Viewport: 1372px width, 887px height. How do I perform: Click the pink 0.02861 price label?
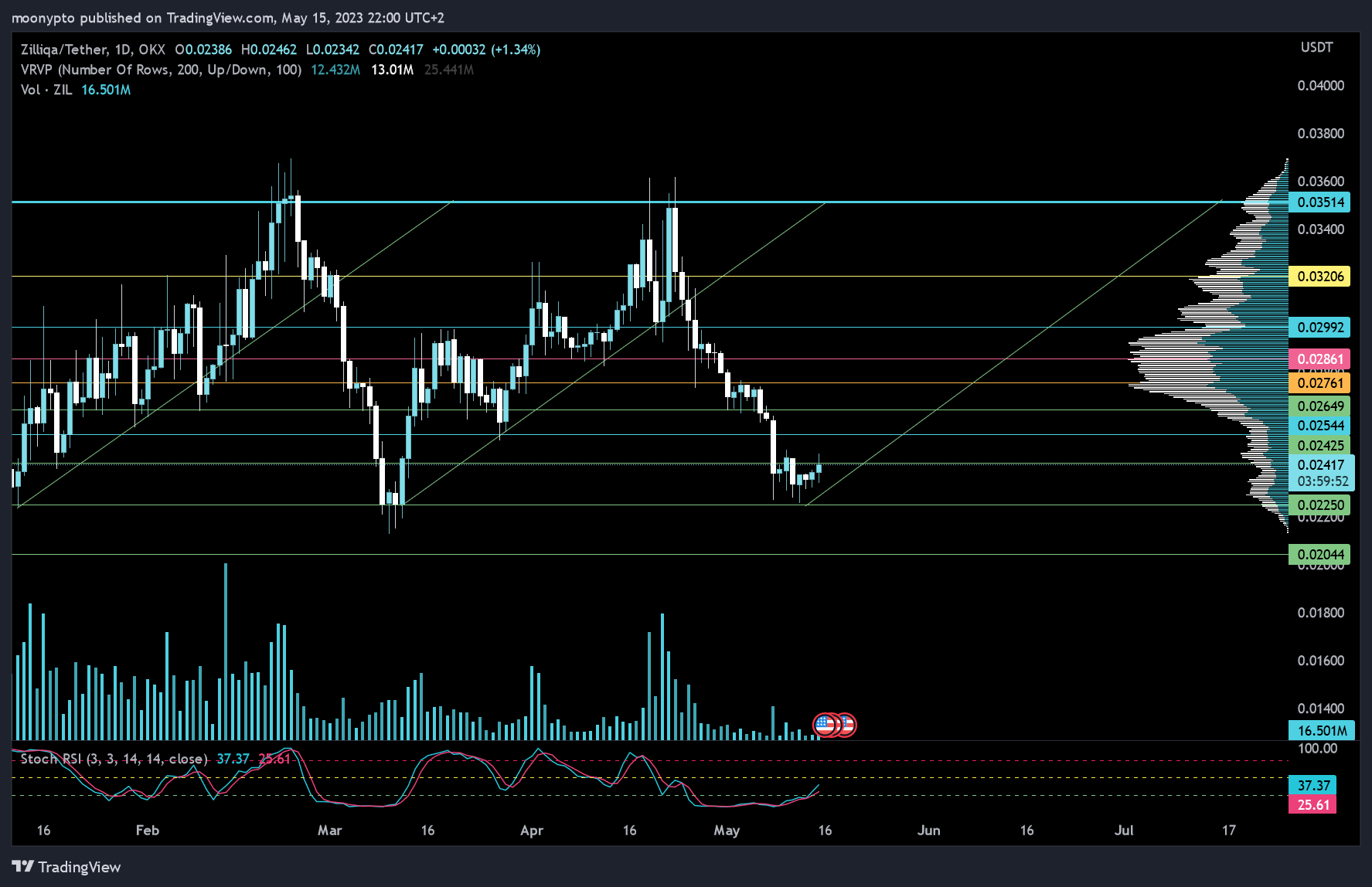tap(1319, 359)
